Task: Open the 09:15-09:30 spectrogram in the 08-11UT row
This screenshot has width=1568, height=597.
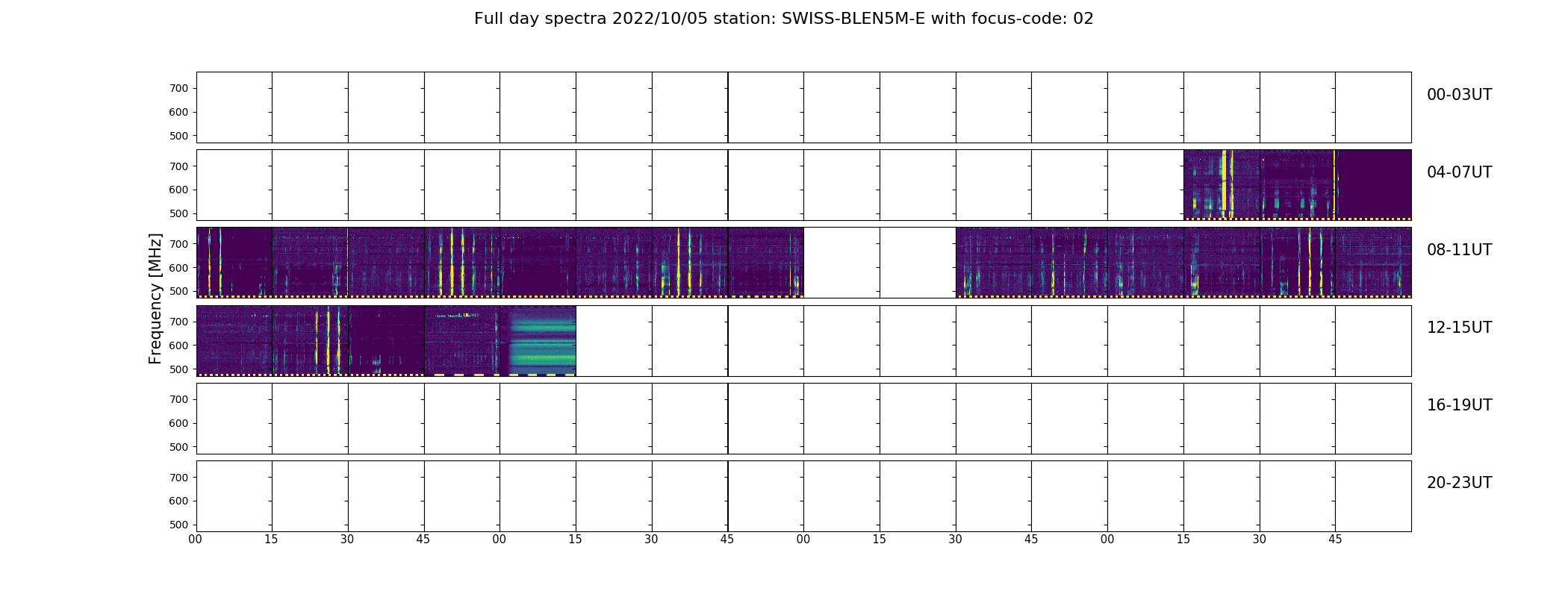Action: [614, 263]
